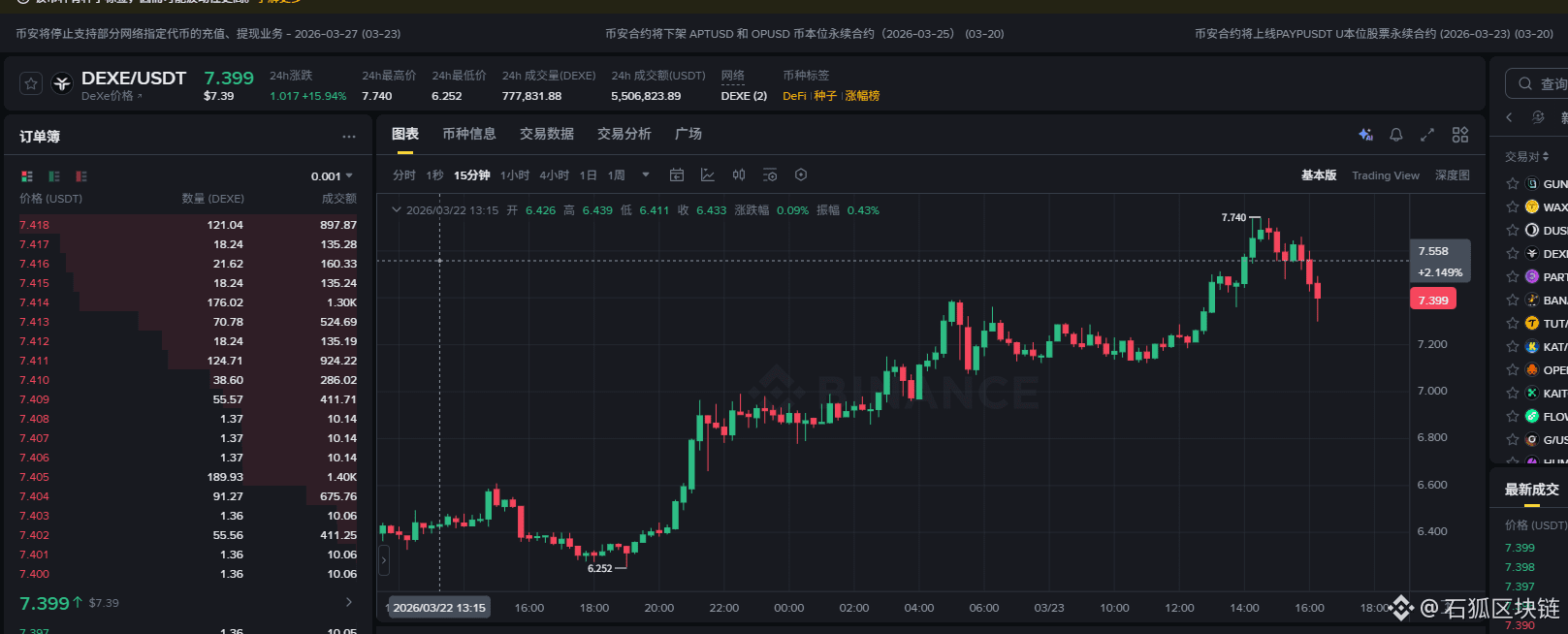
Task: Switch to the 交易分析 tab
Action: (x=624, y=134)
